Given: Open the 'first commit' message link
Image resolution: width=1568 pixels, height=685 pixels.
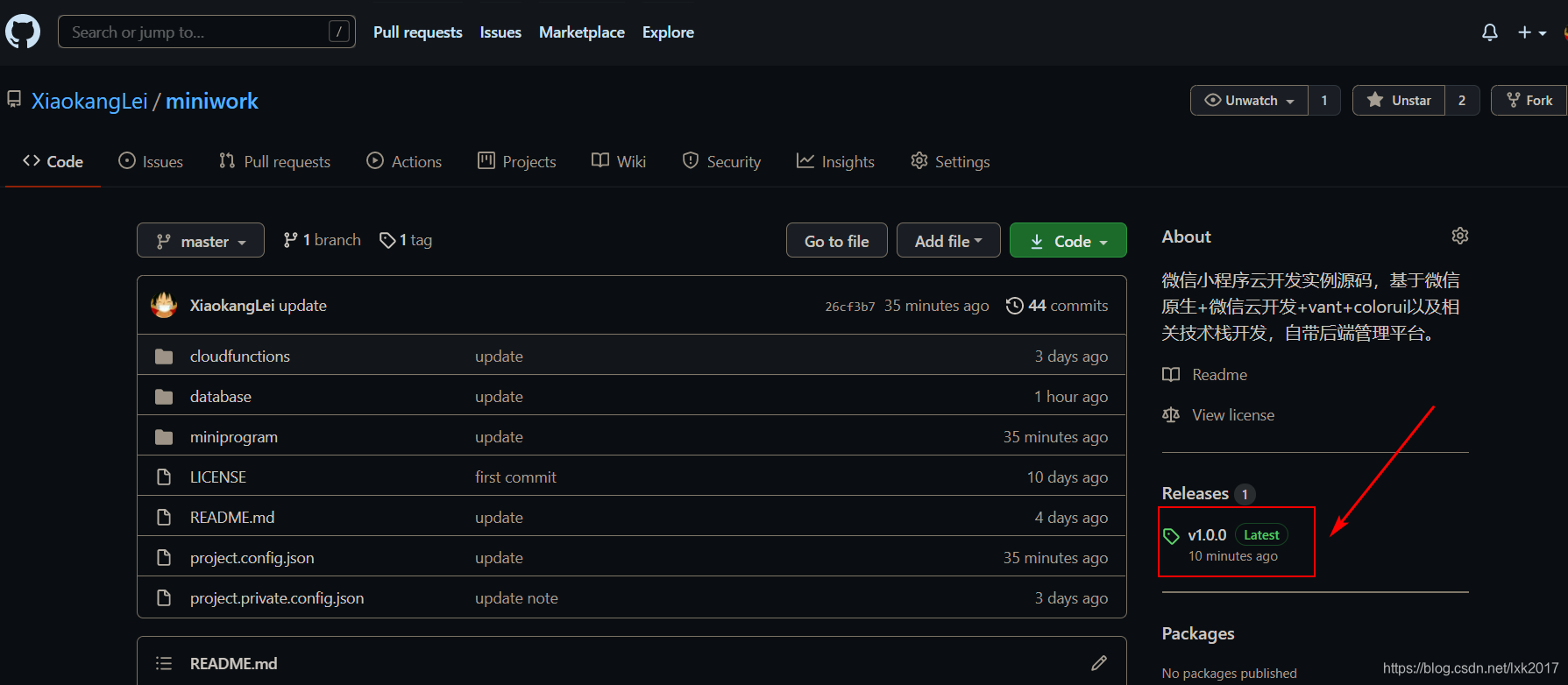Looking at the screenshot, I should click(515, 477).
